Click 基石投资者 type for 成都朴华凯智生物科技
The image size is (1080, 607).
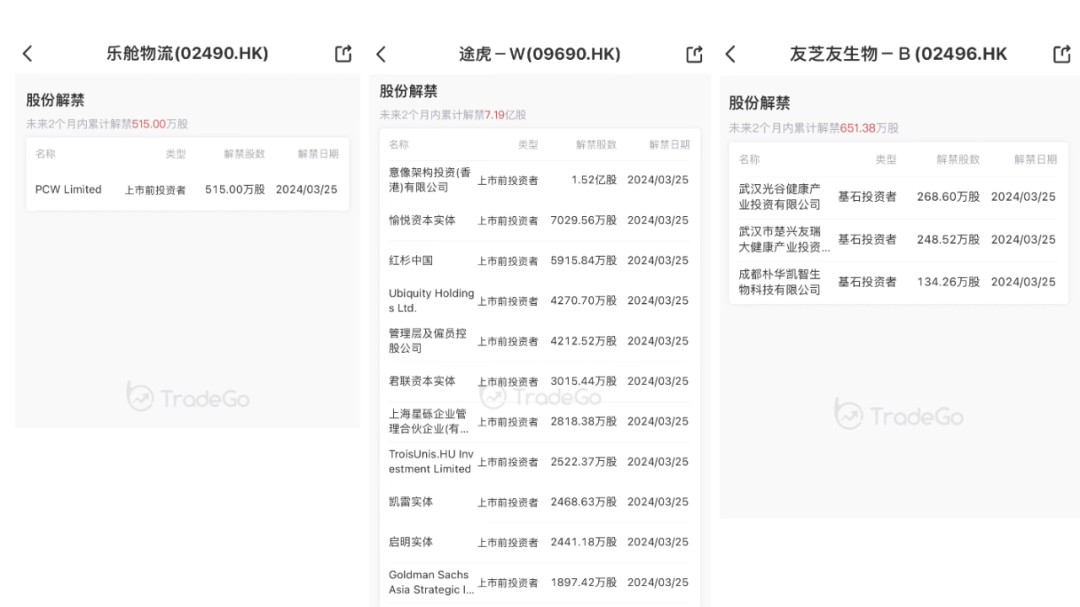click(x=867, y=282)
